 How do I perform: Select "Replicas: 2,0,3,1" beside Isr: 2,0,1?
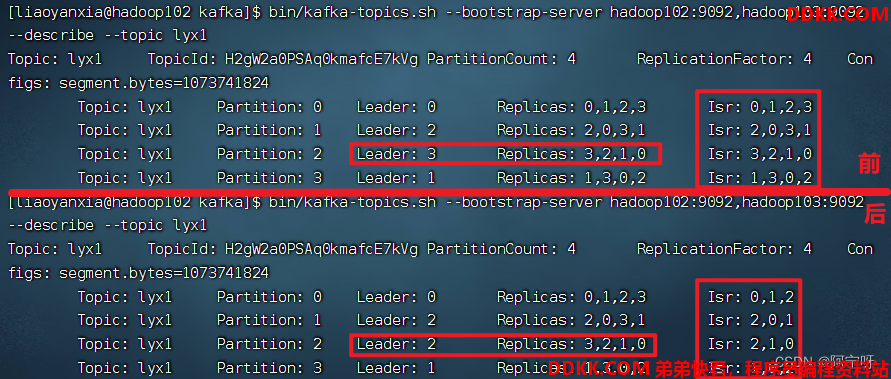(x=571, y=320)
